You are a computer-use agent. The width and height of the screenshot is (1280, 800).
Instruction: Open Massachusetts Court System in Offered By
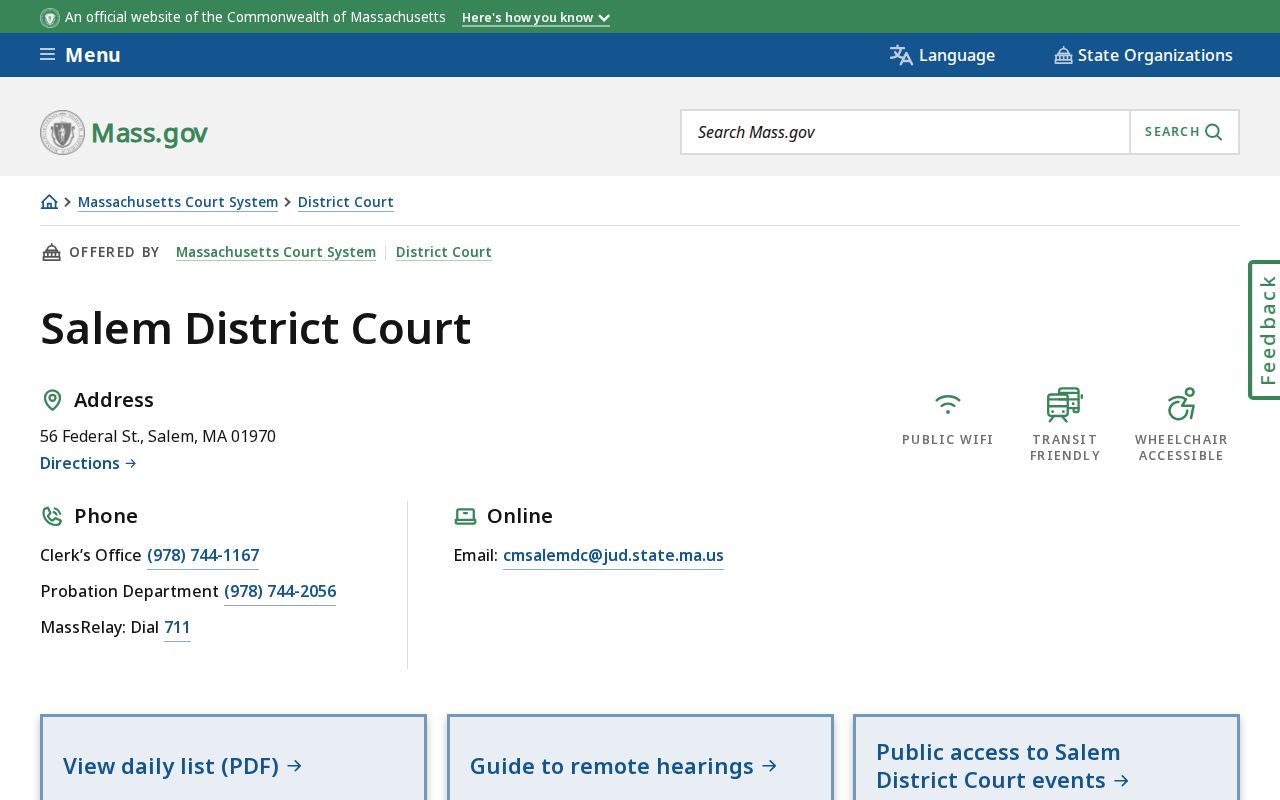[x=276, y=252]
